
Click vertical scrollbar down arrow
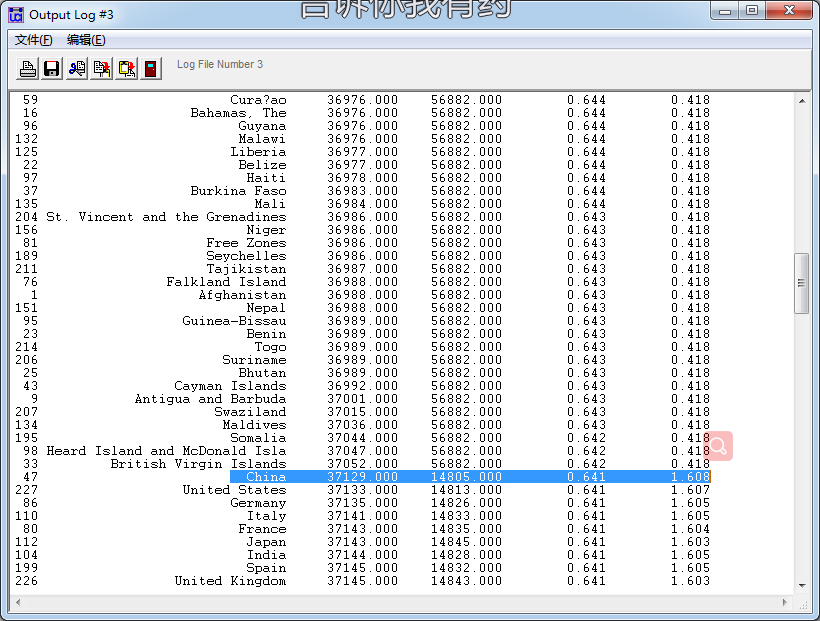[801, 585]
